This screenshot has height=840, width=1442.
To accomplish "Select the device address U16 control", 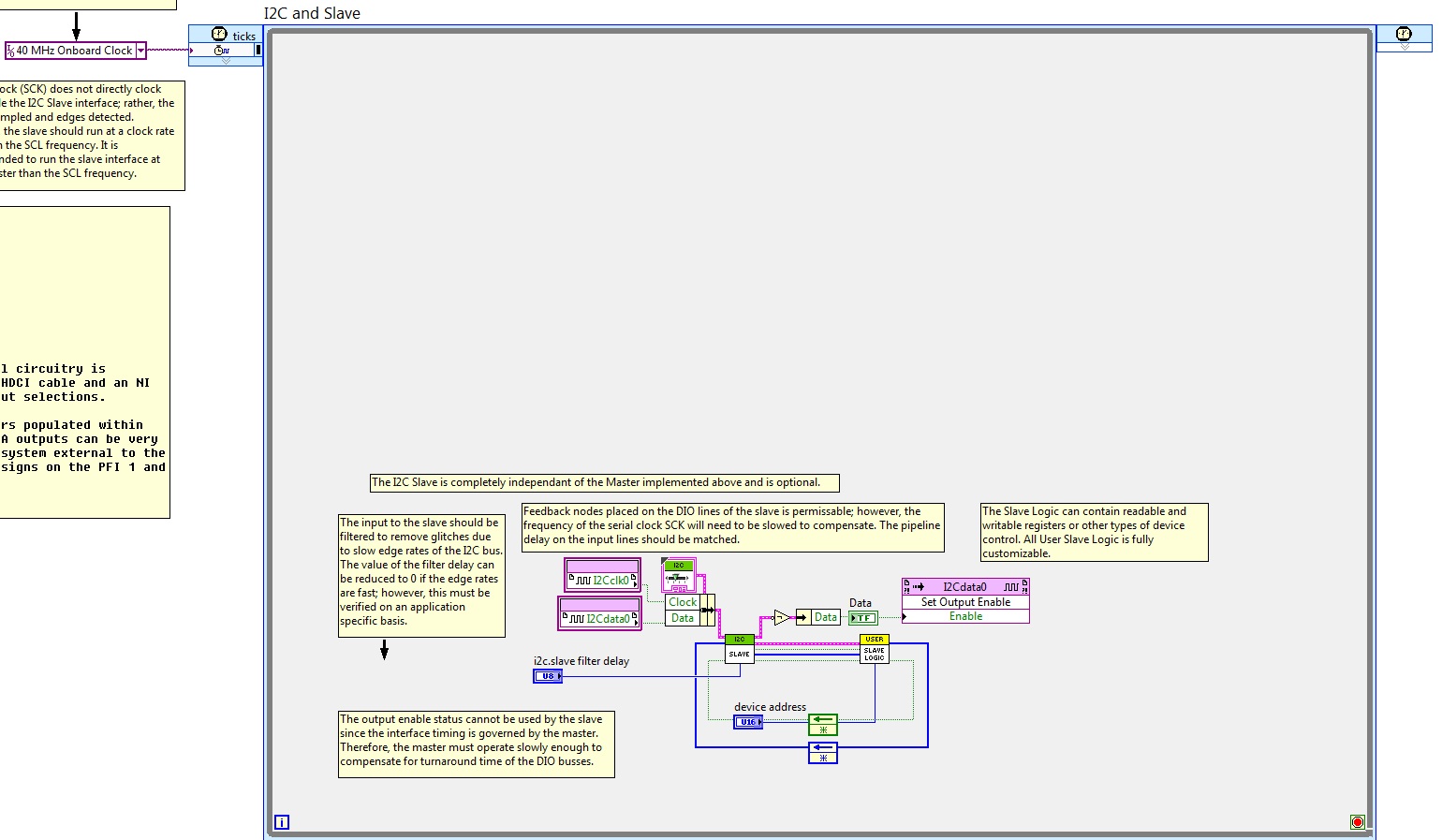I will (x=748, y=722).
